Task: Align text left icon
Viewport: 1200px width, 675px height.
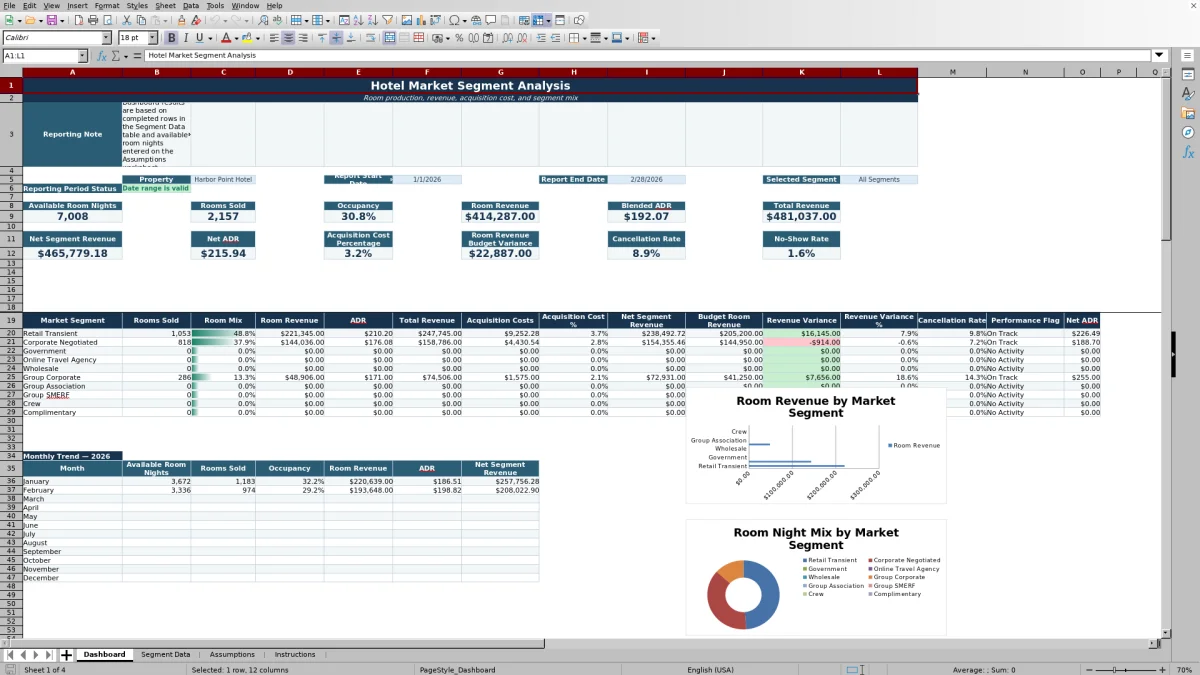Action: [274, 38]
